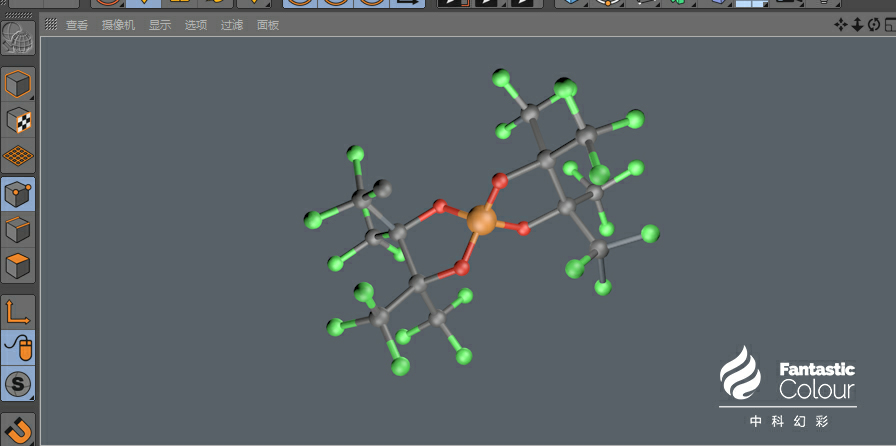Toggle Points mode in left toolbar
Screen dimensions: 896x446
point(18,194)
